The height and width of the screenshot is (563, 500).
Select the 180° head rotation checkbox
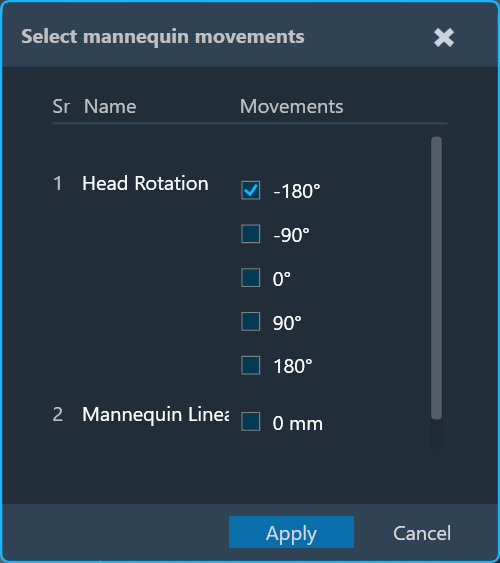pyautogui.click(x=251, y=365)
